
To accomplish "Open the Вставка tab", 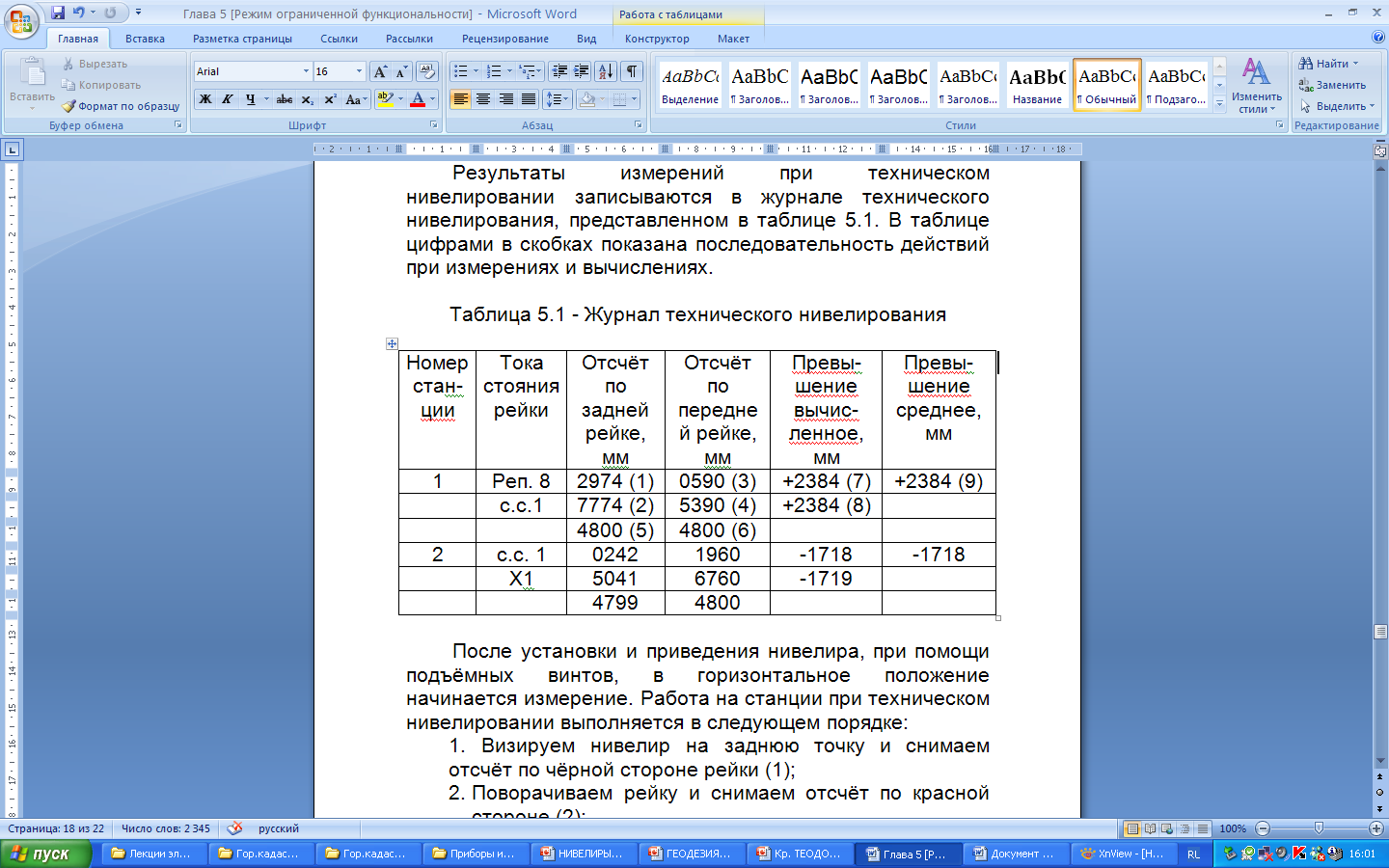I will tap(145, 39).
